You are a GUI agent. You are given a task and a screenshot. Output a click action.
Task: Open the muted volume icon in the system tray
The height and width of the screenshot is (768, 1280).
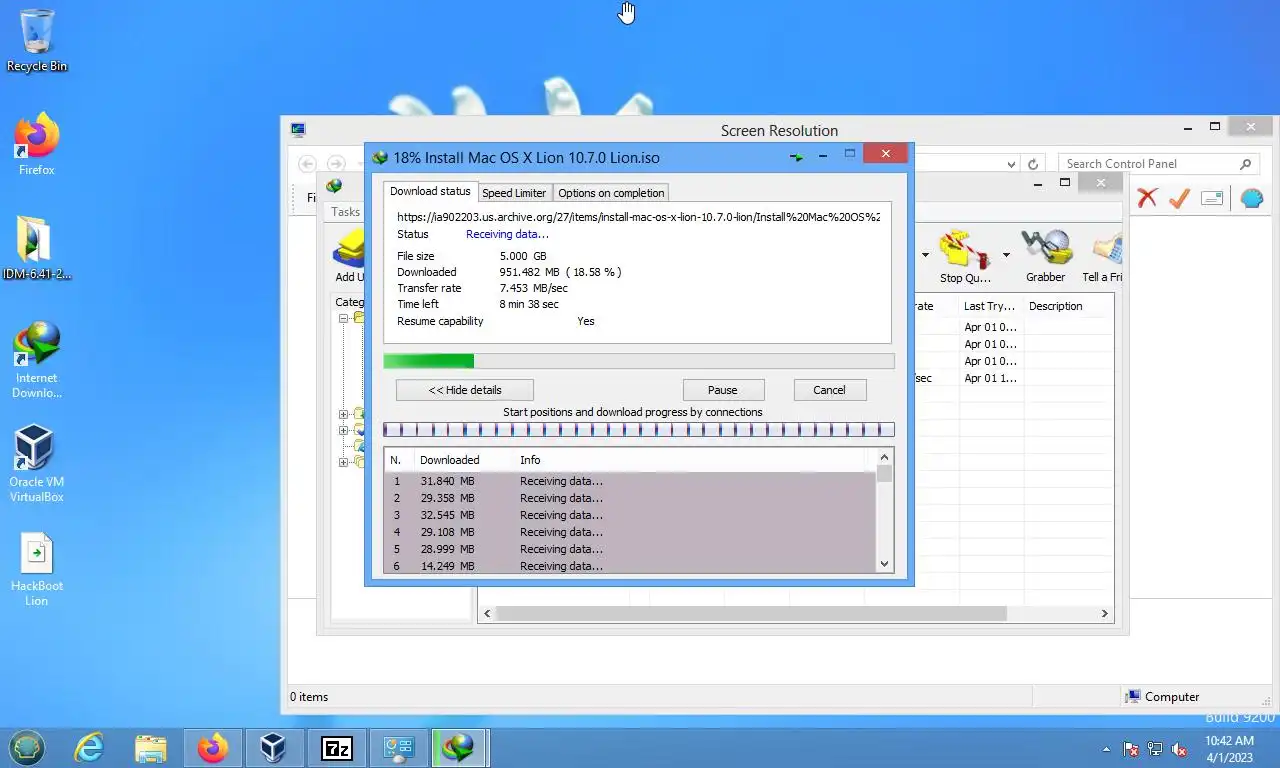click(x=1179, y=749)
